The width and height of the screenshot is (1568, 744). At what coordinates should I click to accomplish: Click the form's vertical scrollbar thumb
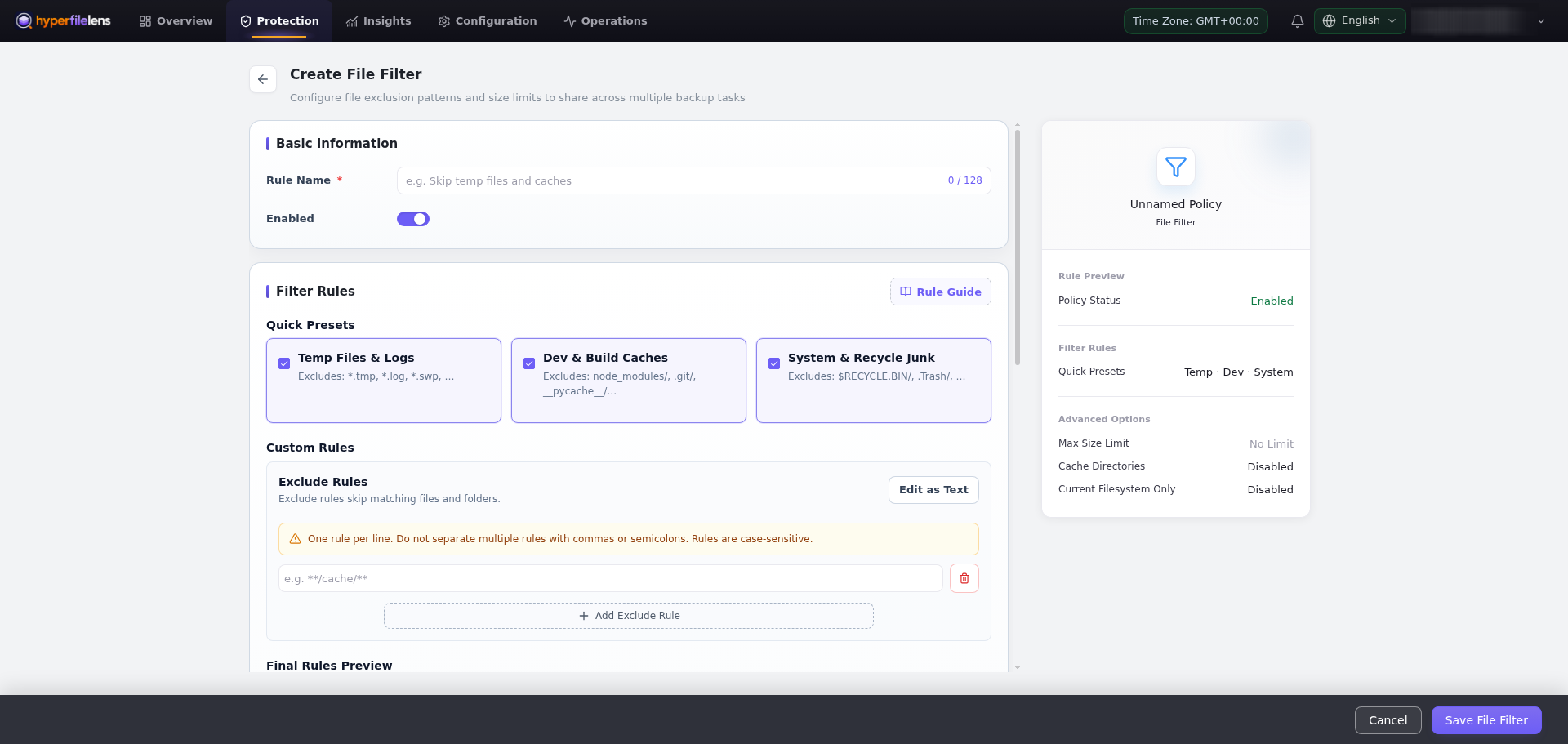click(x=1018, y=247)
